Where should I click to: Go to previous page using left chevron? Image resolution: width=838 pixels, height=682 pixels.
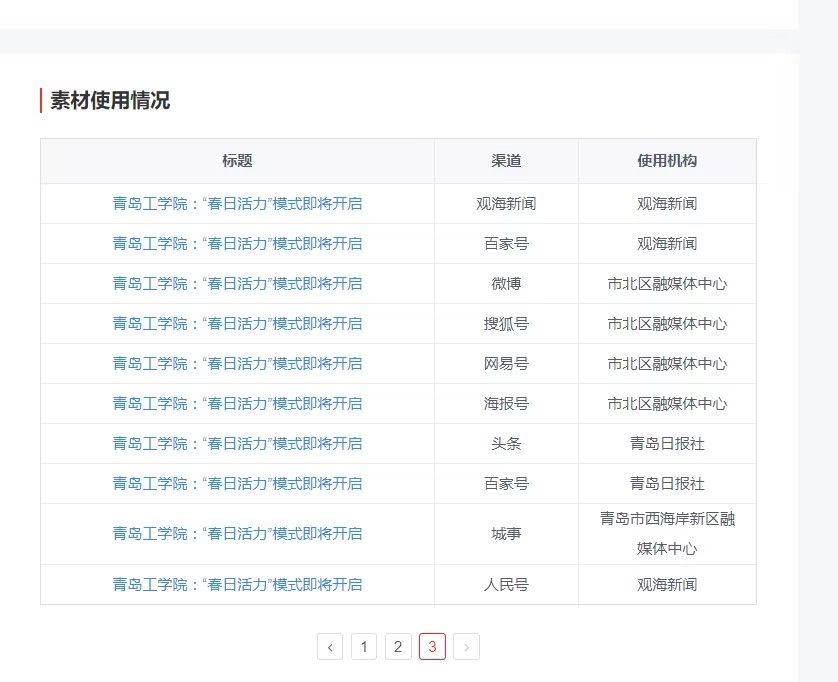(330, 647)
